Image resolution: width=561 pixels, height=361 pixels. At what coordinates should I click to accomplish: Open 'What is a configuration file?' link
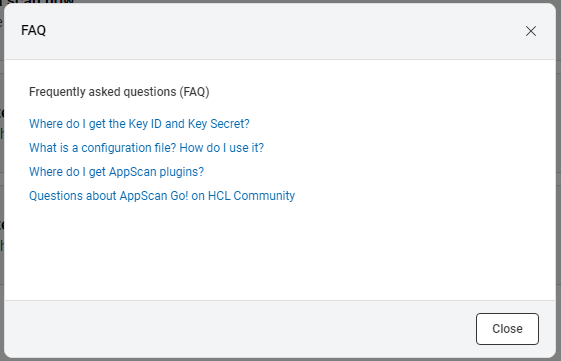click(146, 148)
